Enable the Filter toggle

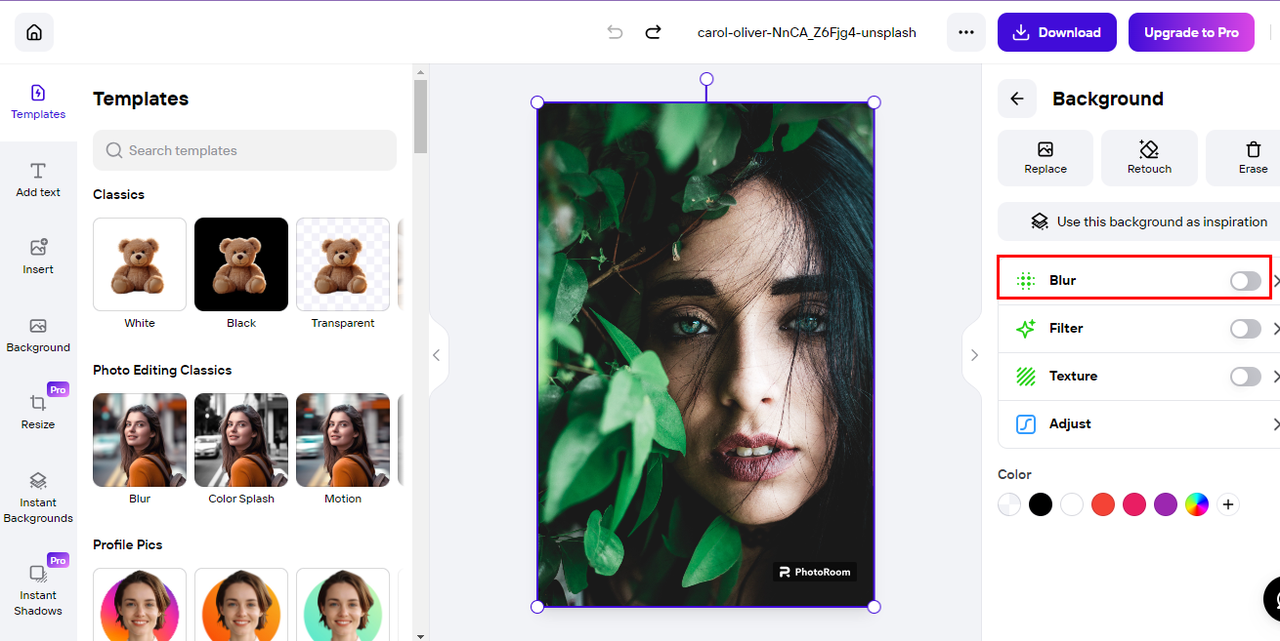pos(1245,329)
